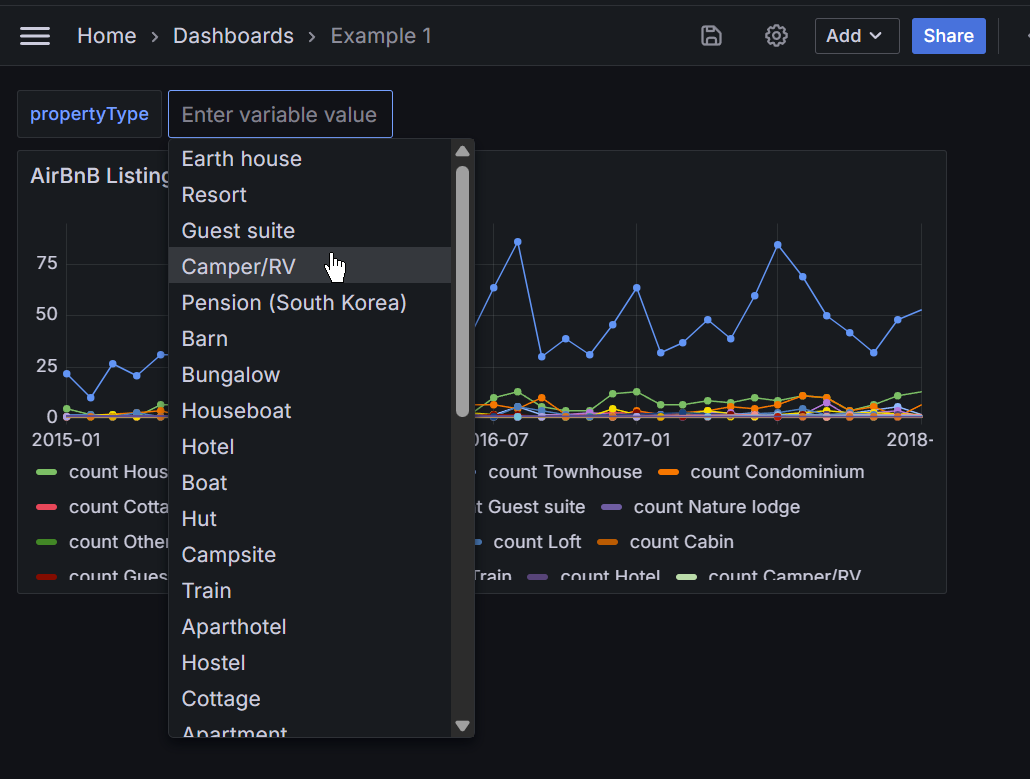Image resolution: width=1030 pixels, height=779 pixels.
Task: Click the save dashboard icon
Action: [711, 36]
